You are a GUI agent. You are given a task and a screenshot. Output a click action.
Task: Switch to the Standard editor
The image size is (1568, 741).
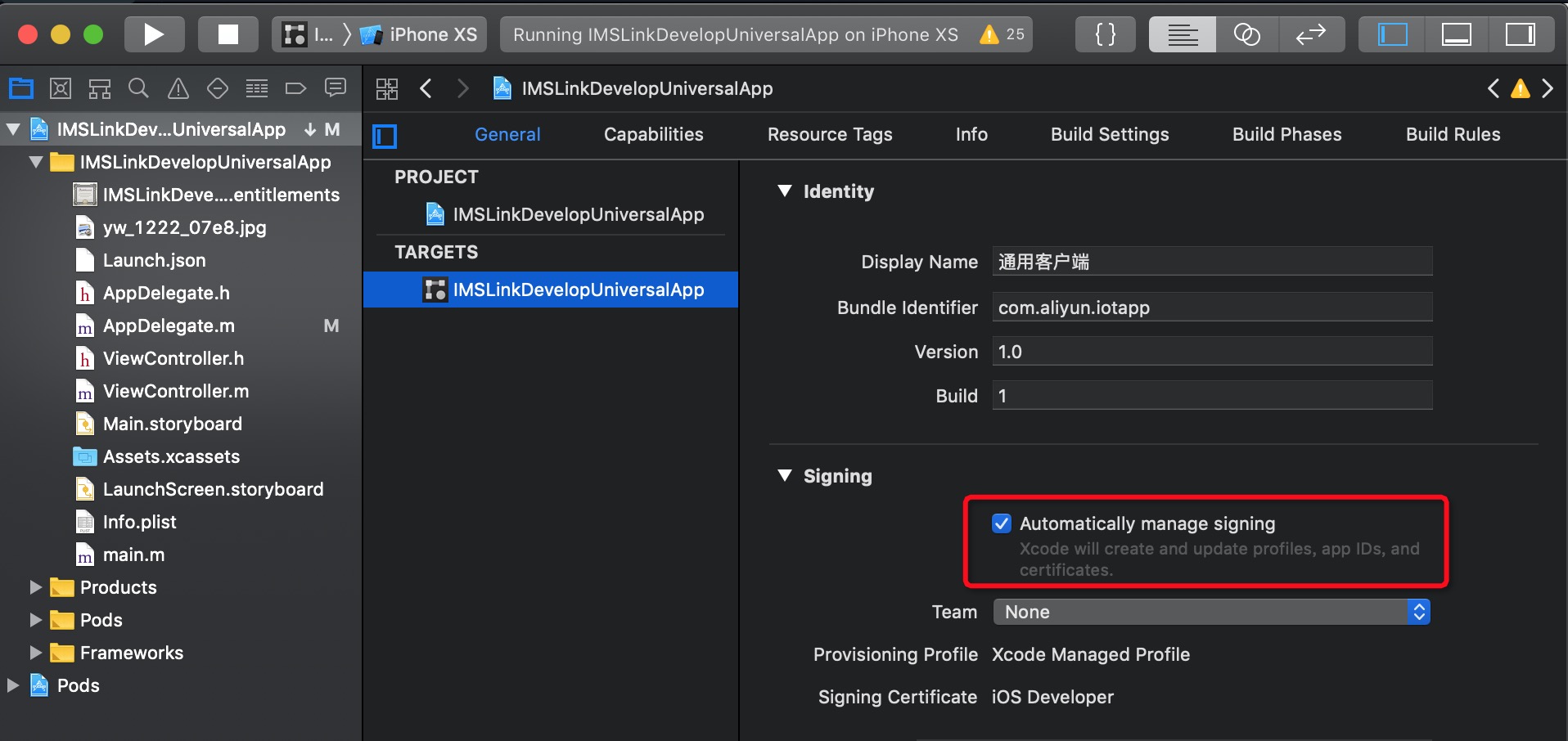[x=1183, y=34]
